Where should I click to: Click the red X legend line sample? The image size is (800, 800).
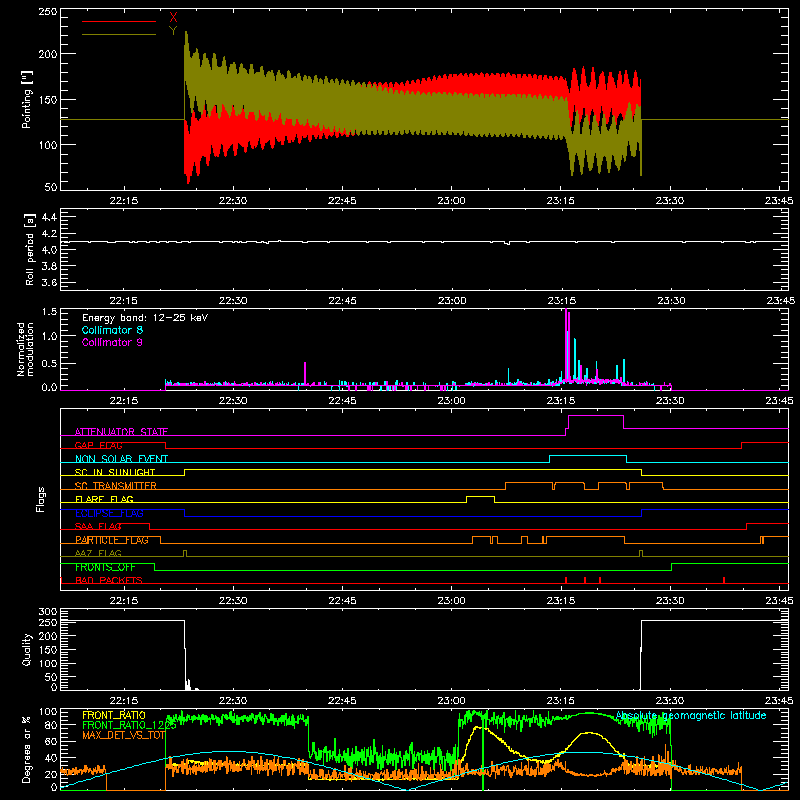tap(119, 21)
